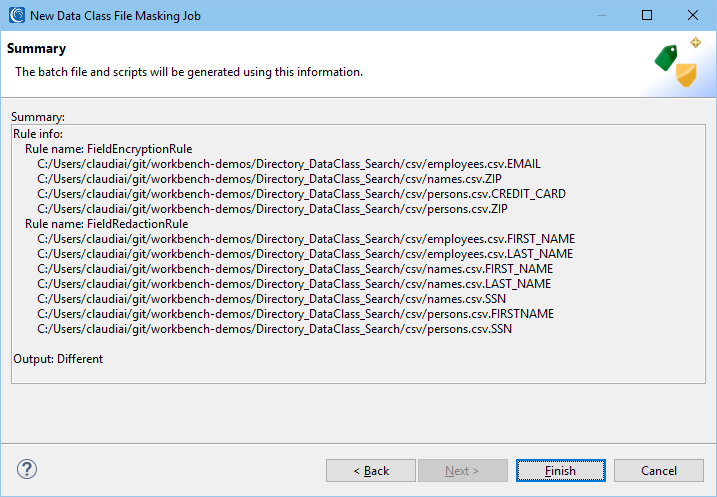
Task: Click the green tag icon in the banner
Action: pyautogui.click(x=666, y=58)
